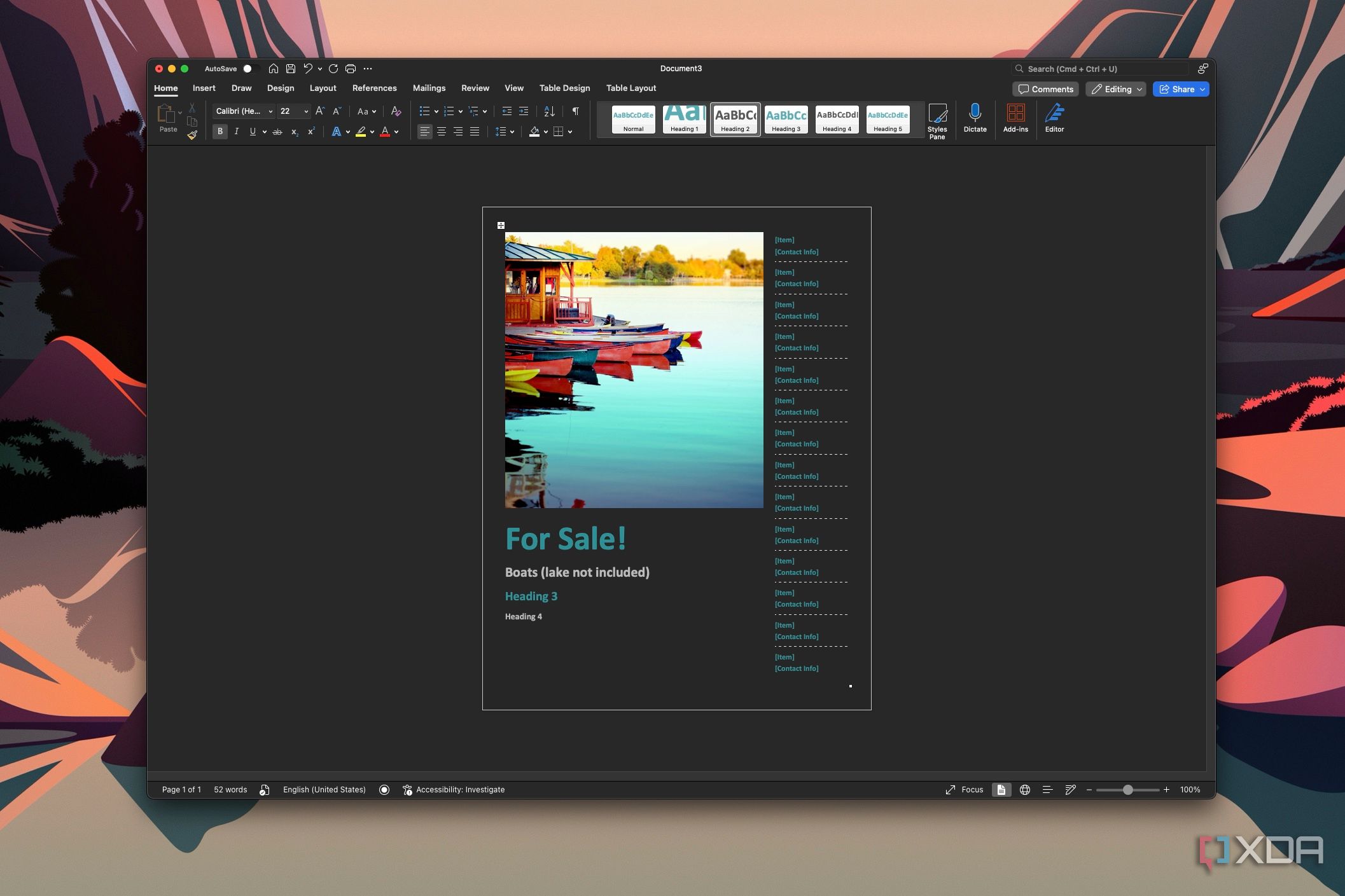Click the zoom slider handle

tap(1127, 790)
